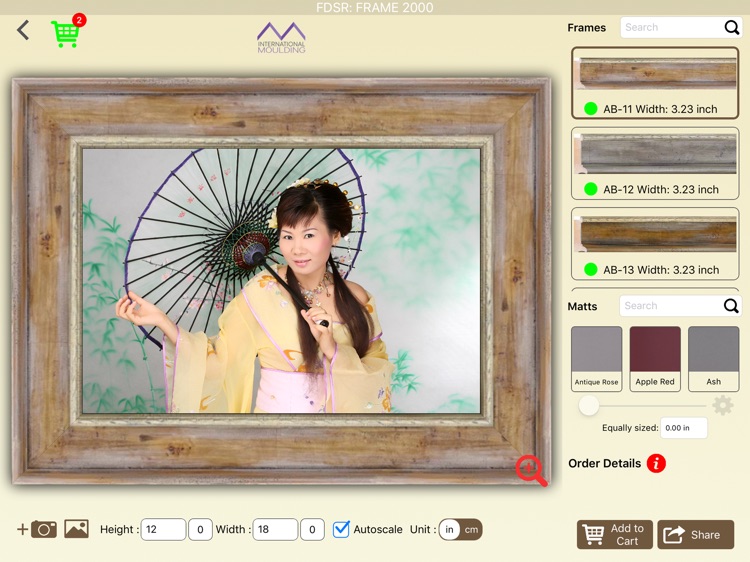Choose the Apple Red matt swatch

pyautogui.click(x=655, y=359)
